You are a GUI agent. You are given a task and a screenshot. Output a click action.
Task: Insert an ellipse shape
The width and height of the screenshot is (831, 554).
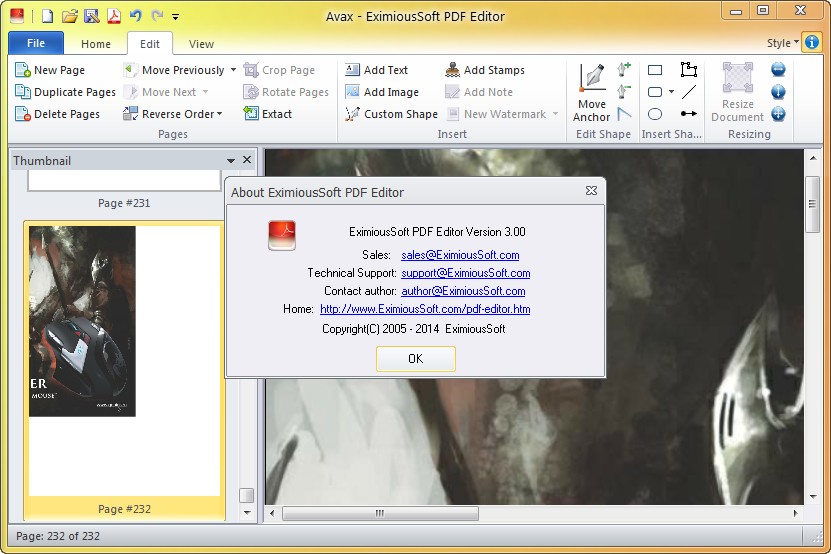655,113
